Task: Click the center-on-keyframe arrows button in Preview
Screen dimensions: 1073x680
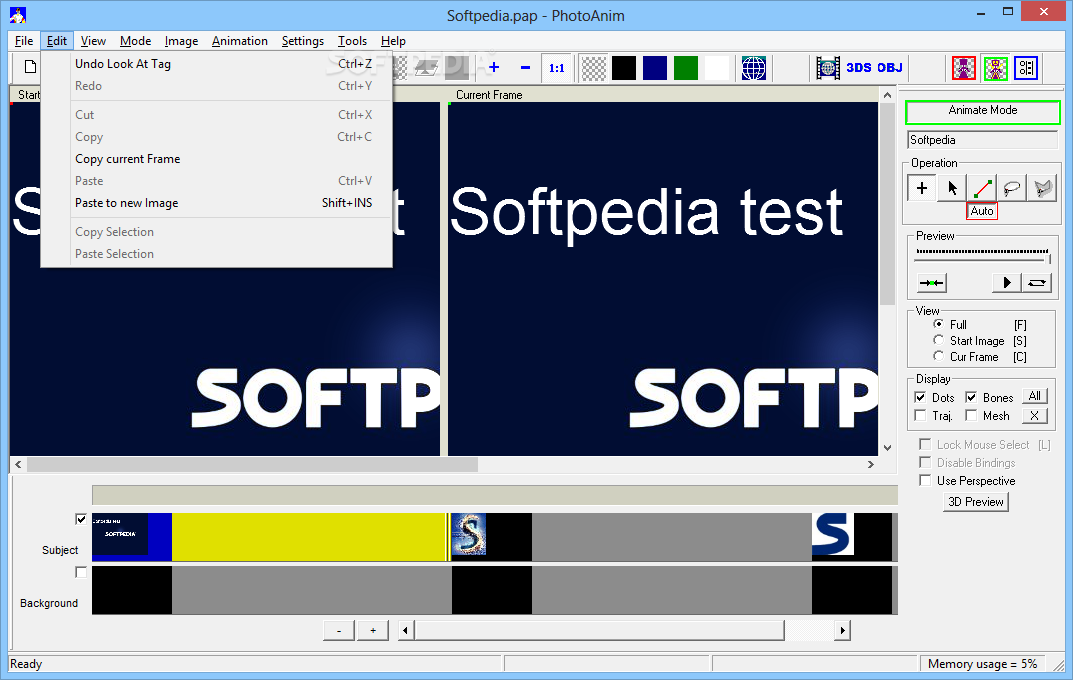Action: click(x=931, y=283)
